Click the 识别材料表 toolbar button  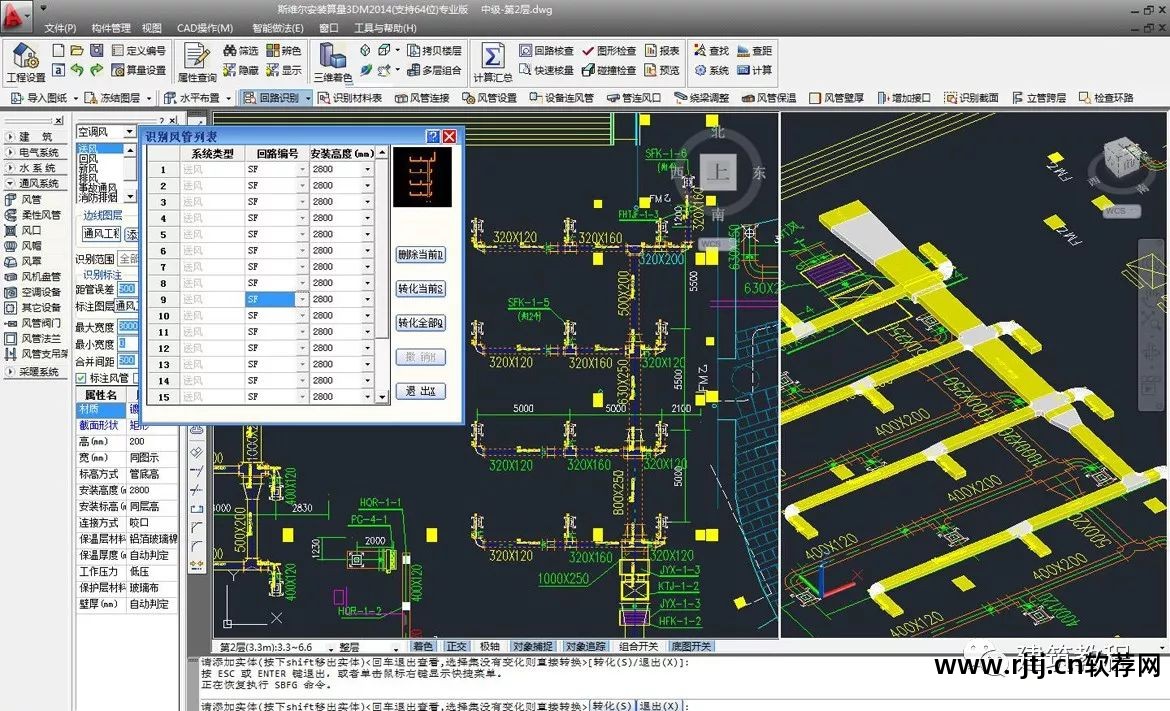click(351, 98)
